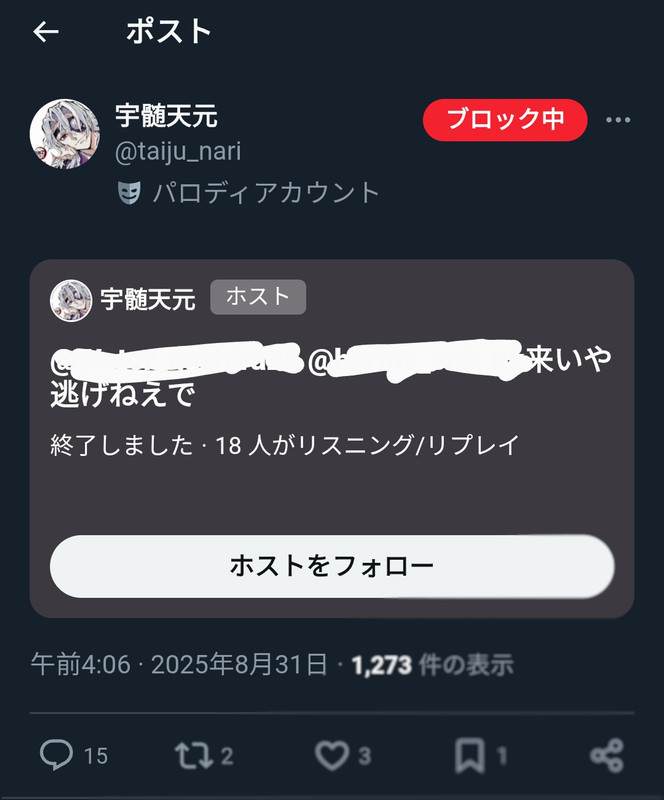The height and width of the screenshot is (800, 664).
Task: Open the 午前4:06 · 2025年8月31日 timestamp
Action: 179,665
